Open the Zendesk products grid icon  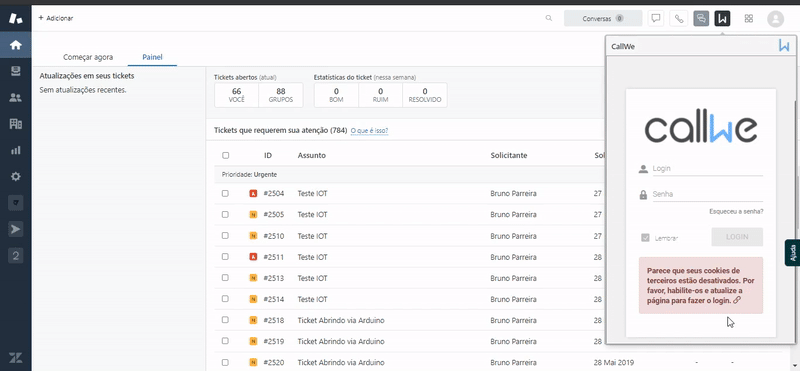pyautogui.click(x=749, y=18)
